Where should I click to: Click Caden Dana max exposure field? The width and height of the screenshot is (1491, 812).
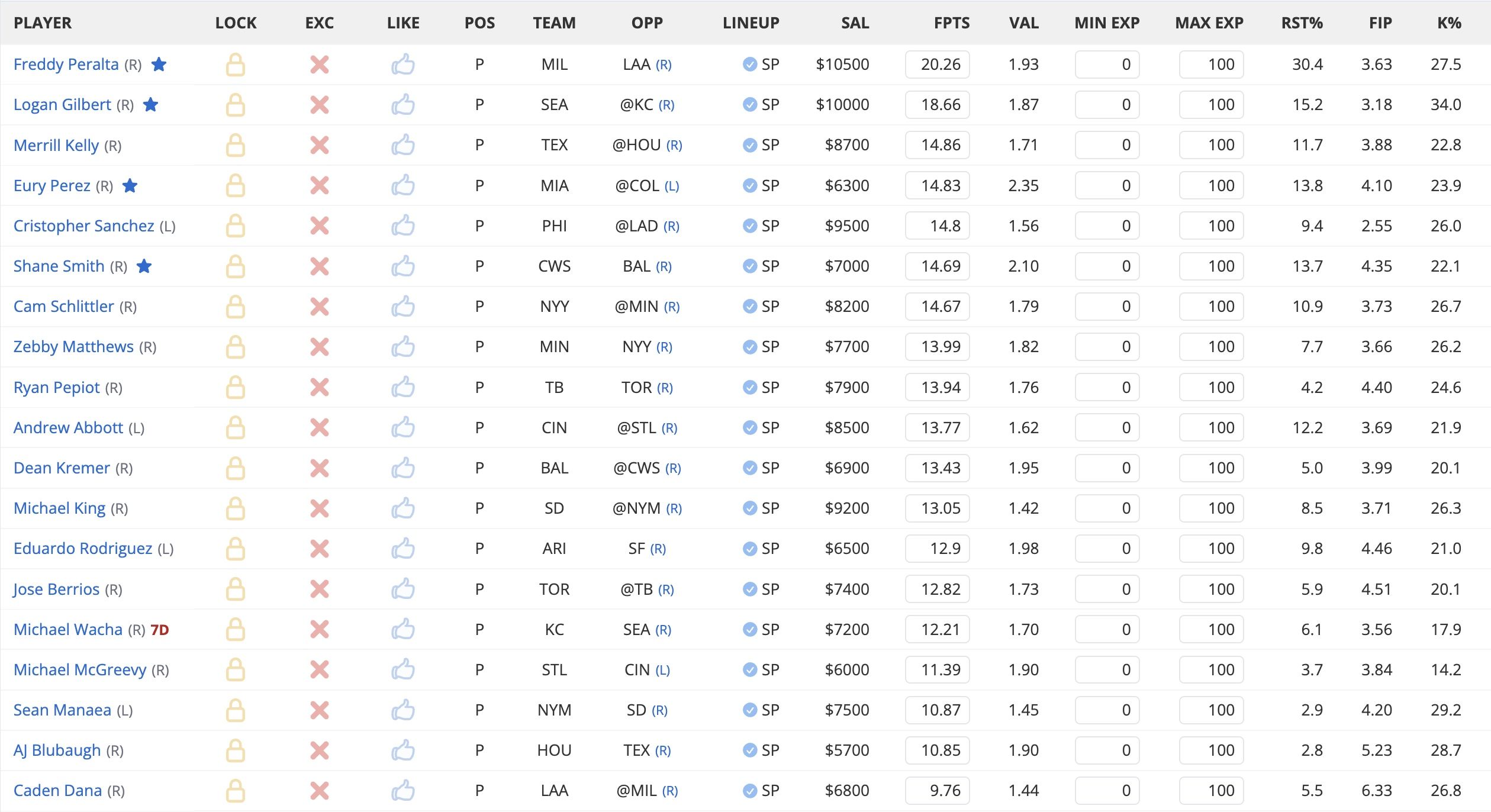1211,791
